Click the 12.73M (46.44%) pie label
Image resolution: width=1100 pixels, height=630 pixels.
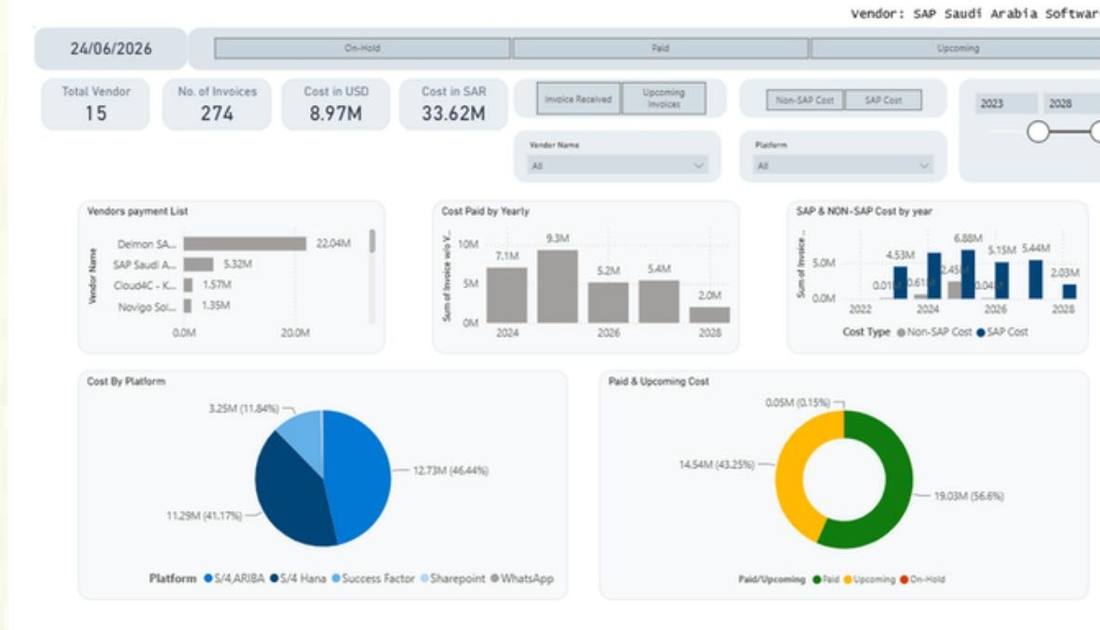[x=450, y=470]
